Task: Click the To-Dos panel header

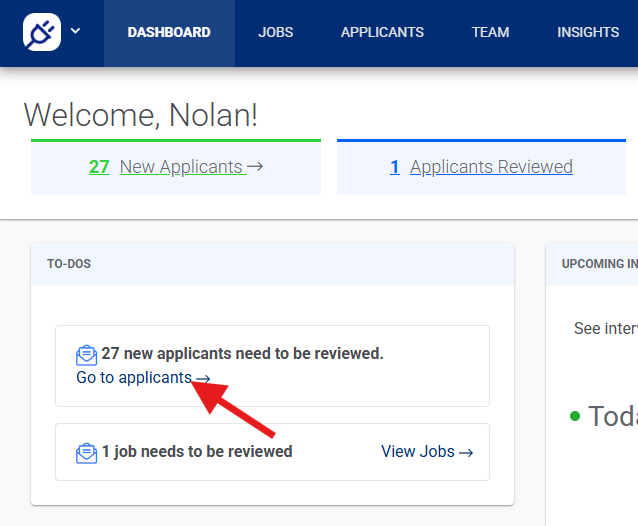Action: point(272,264)
